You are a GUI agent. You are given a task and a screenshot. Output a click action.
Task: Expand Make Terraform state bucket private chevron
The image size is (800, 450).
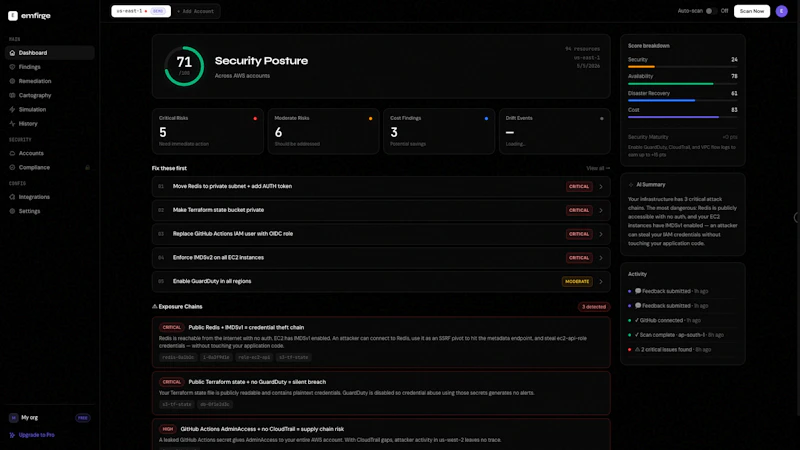click(601, 210)
